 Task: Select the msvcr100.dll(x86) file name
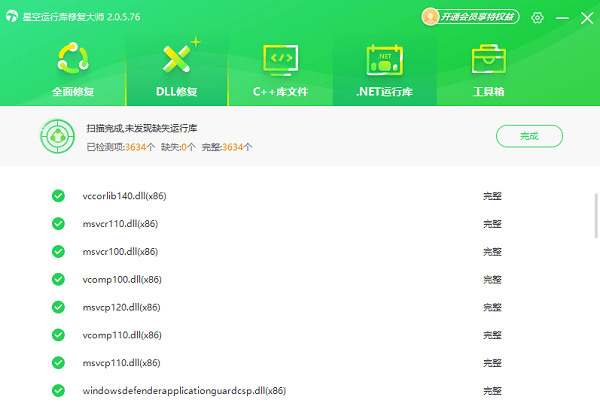[x=120, y=252]
